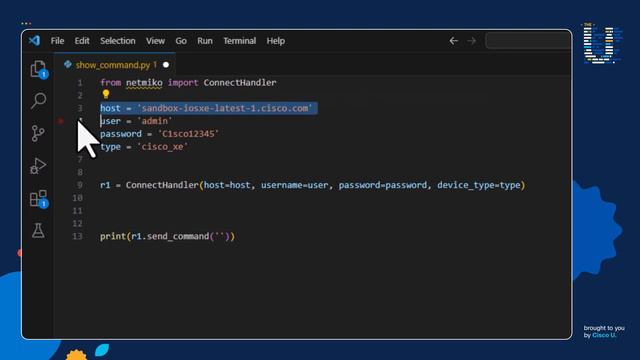The height and width of the screenshot is (360, 640).
Task: Click the 'cisco_xe' type string
Action: pyautogui.click(x=162, y=147)
